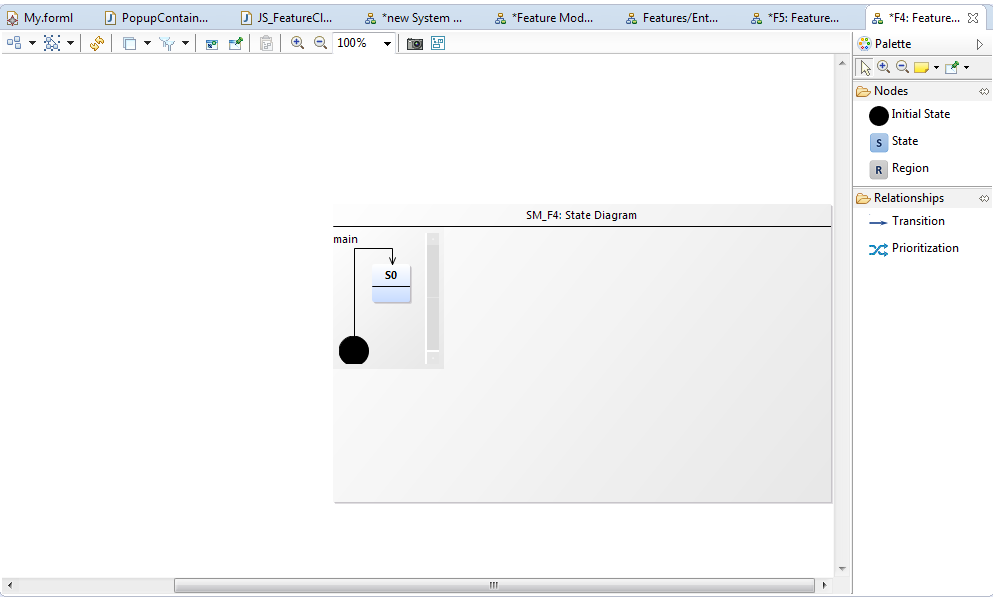The image size is (993, 597).
Task: Select the yellow Note tool in Palette
Action: 921,67
